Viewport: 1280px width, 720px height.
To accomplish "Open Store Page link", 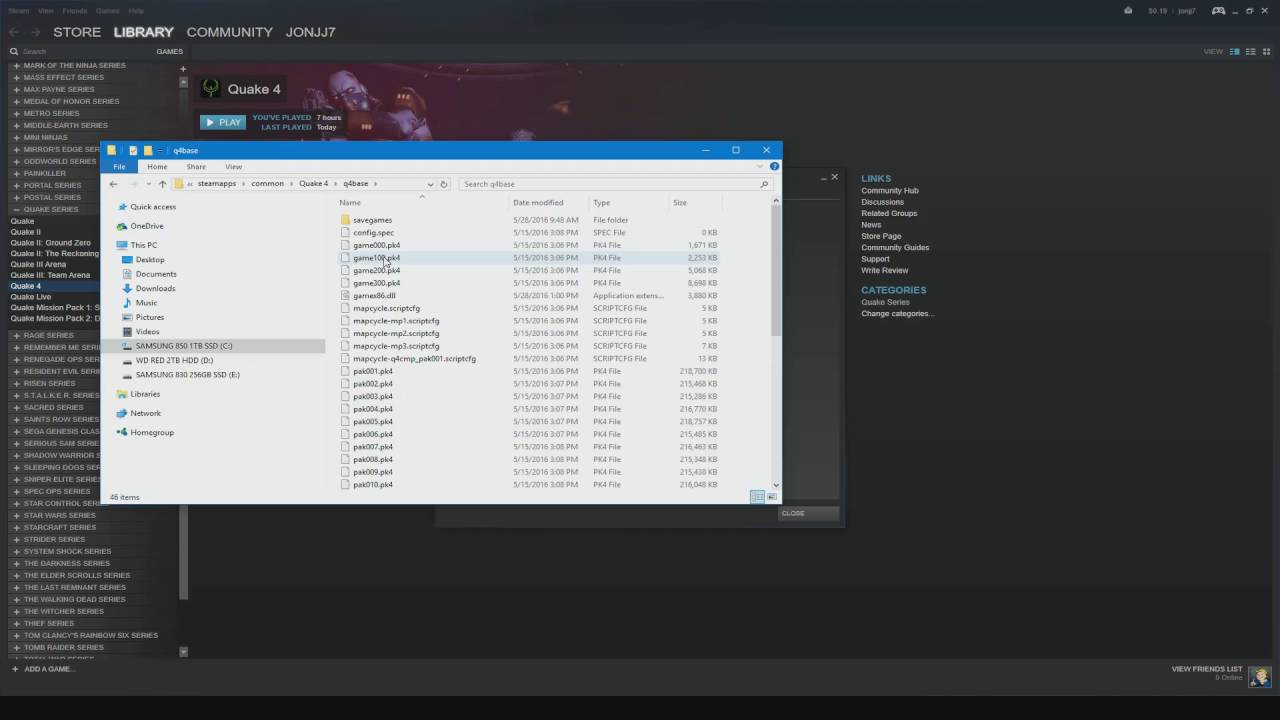I will [881, 236].
